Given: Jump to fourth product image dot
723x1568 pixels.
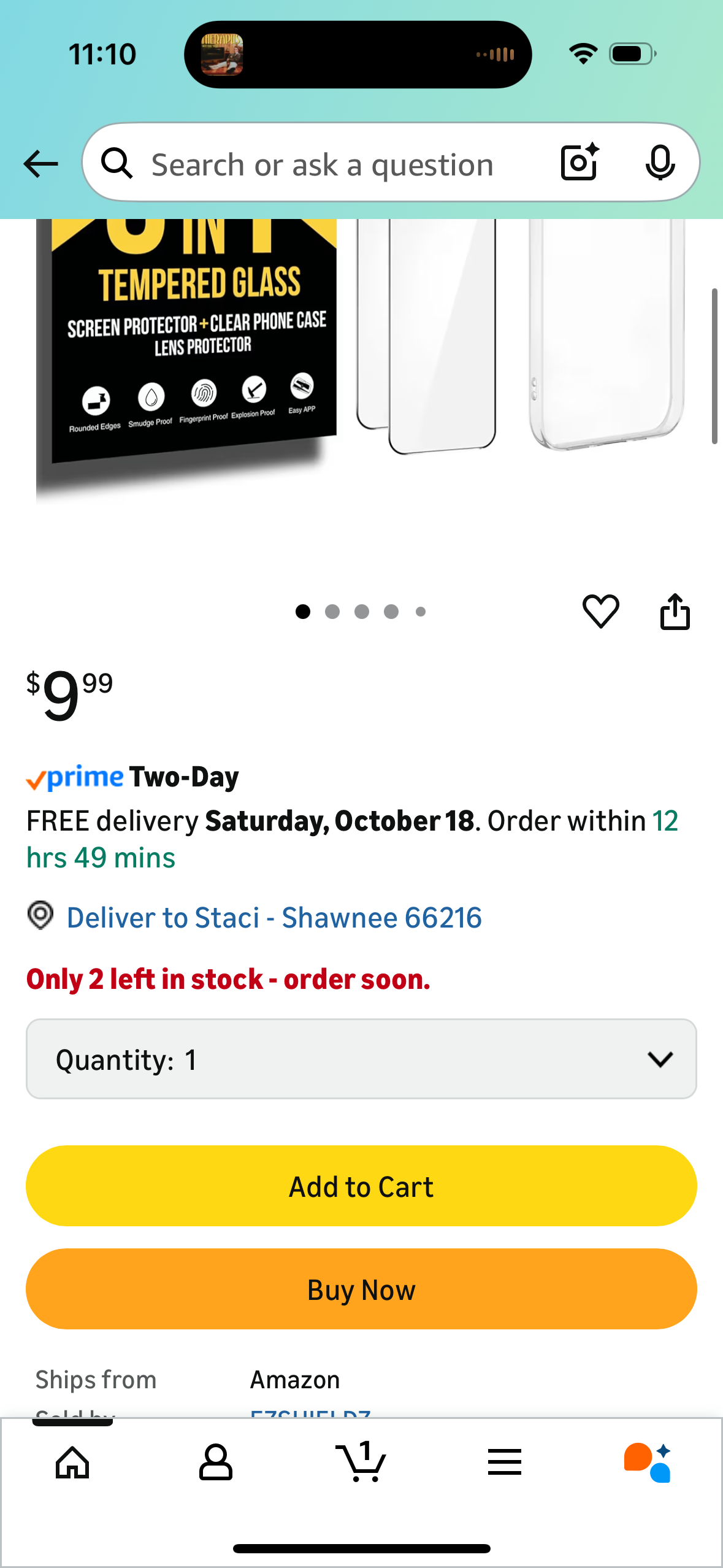Looking at the screenshot, I should [x=391, y=612].
